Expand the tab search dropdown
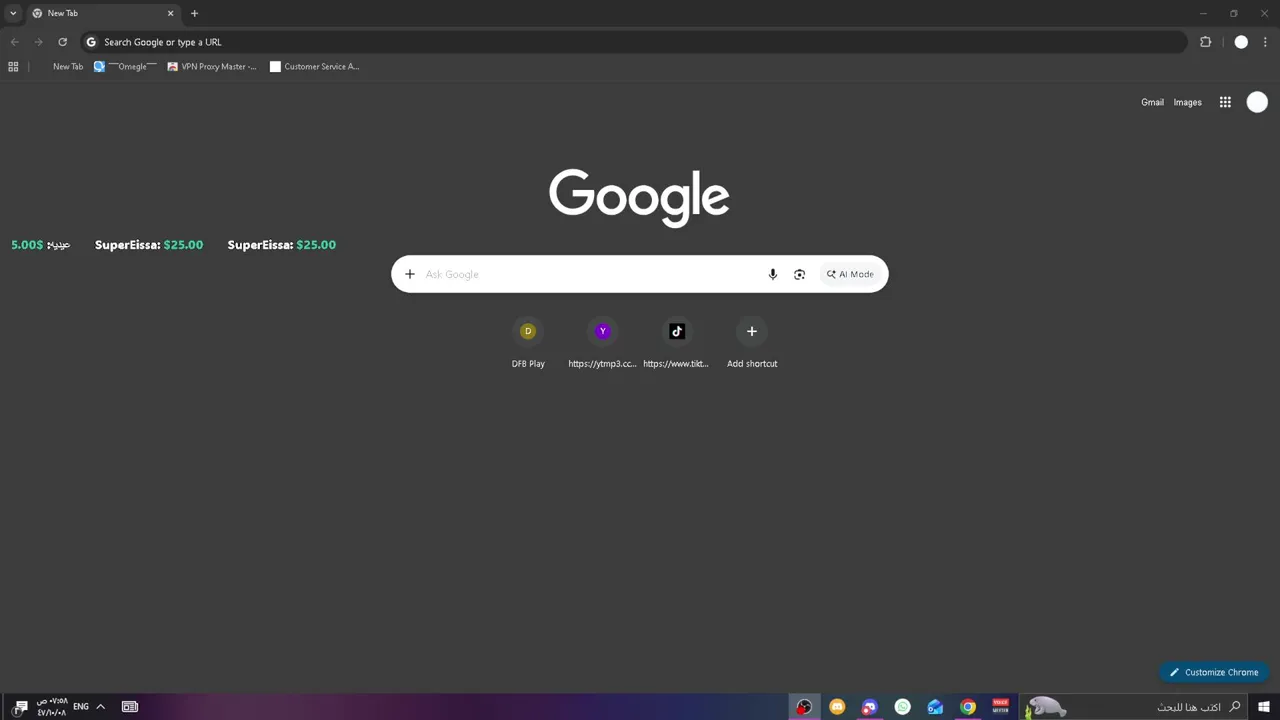 pos(13,13)
